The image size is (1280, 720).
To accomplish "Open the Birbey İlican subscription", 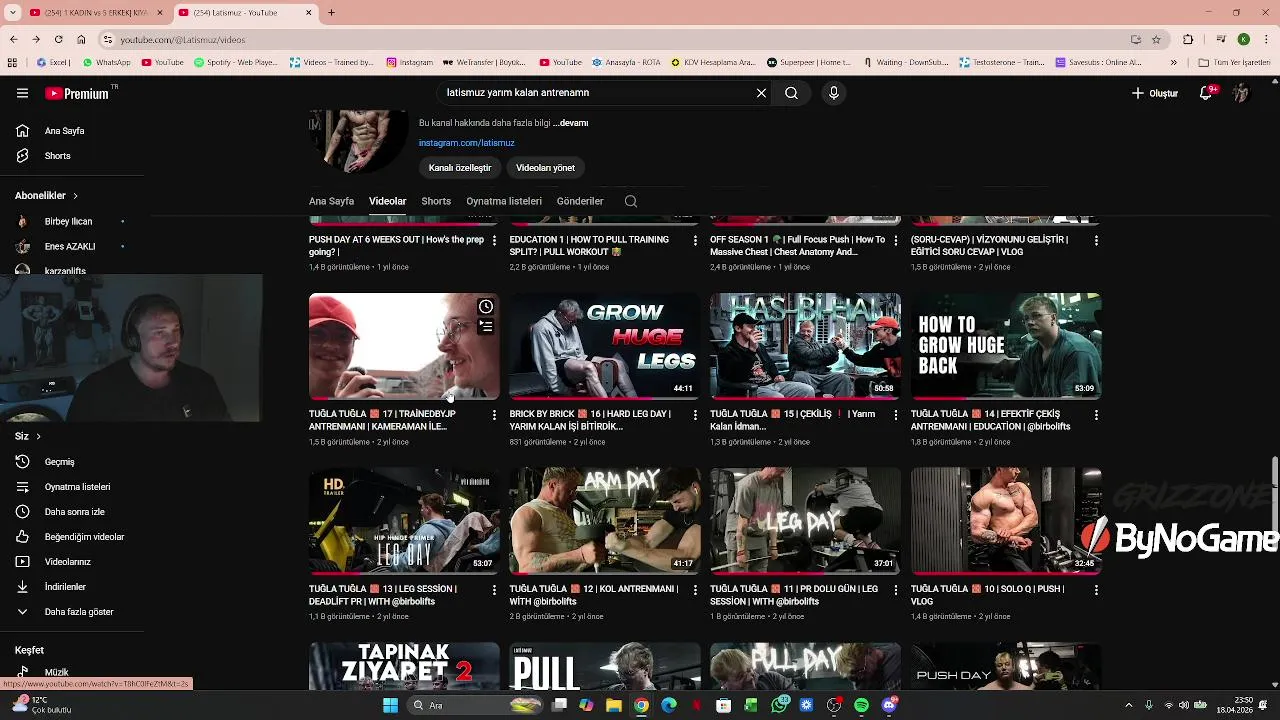I will 70,221.
